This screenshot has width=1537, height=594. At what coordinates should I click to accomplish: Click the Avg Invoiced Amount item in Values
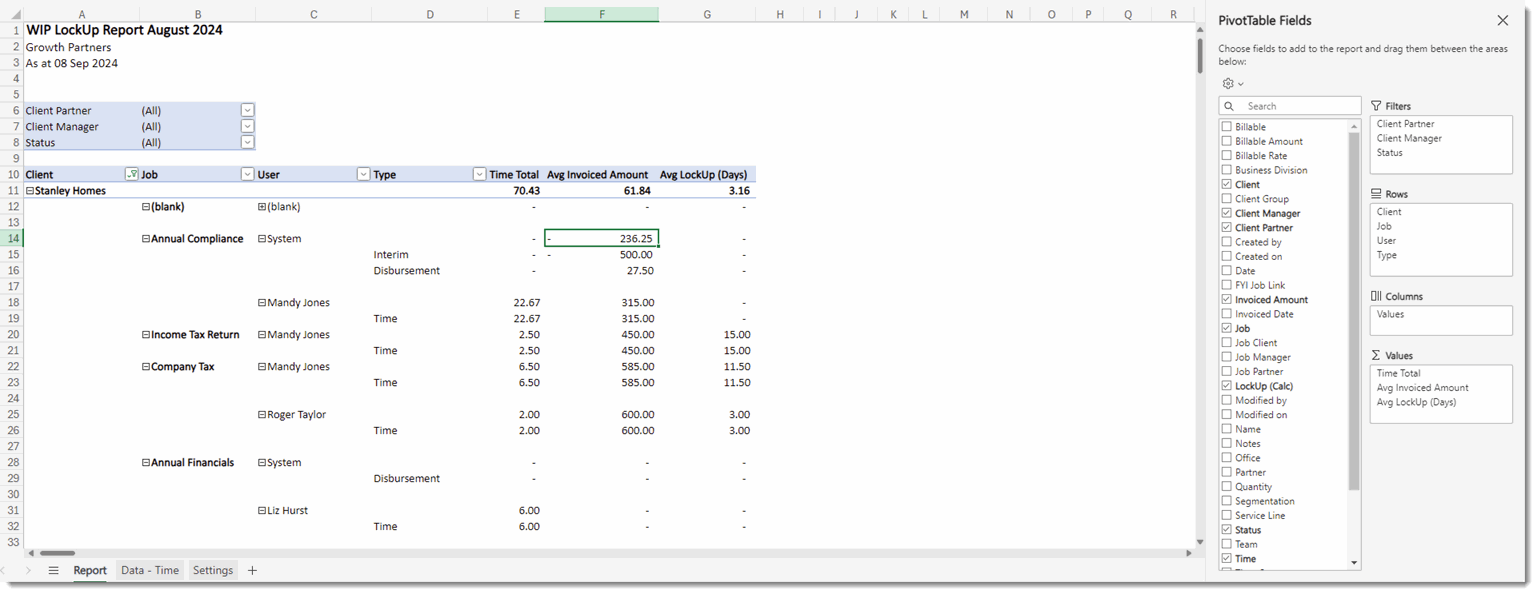click(1422, 388)
